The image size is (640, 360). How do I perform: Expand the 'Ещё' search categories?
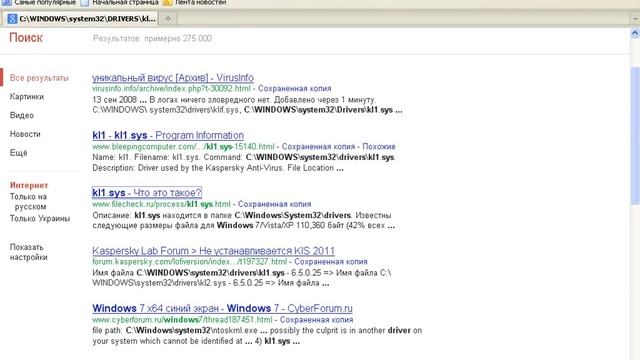(18, 153)
